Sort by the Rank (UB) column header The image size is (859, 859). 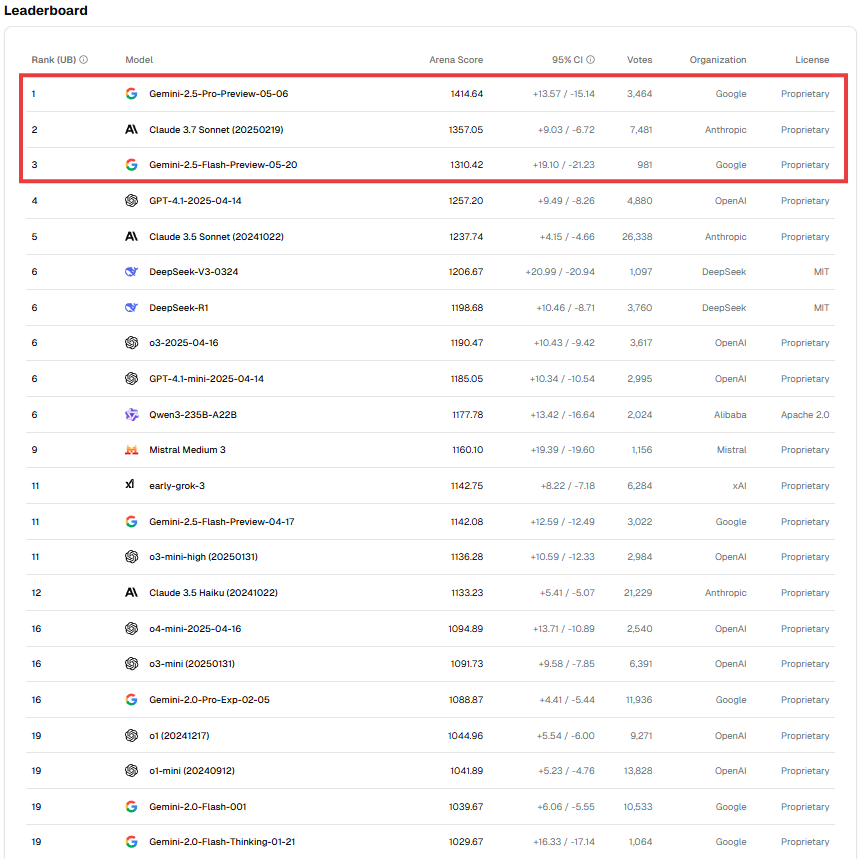pos(54,60)
